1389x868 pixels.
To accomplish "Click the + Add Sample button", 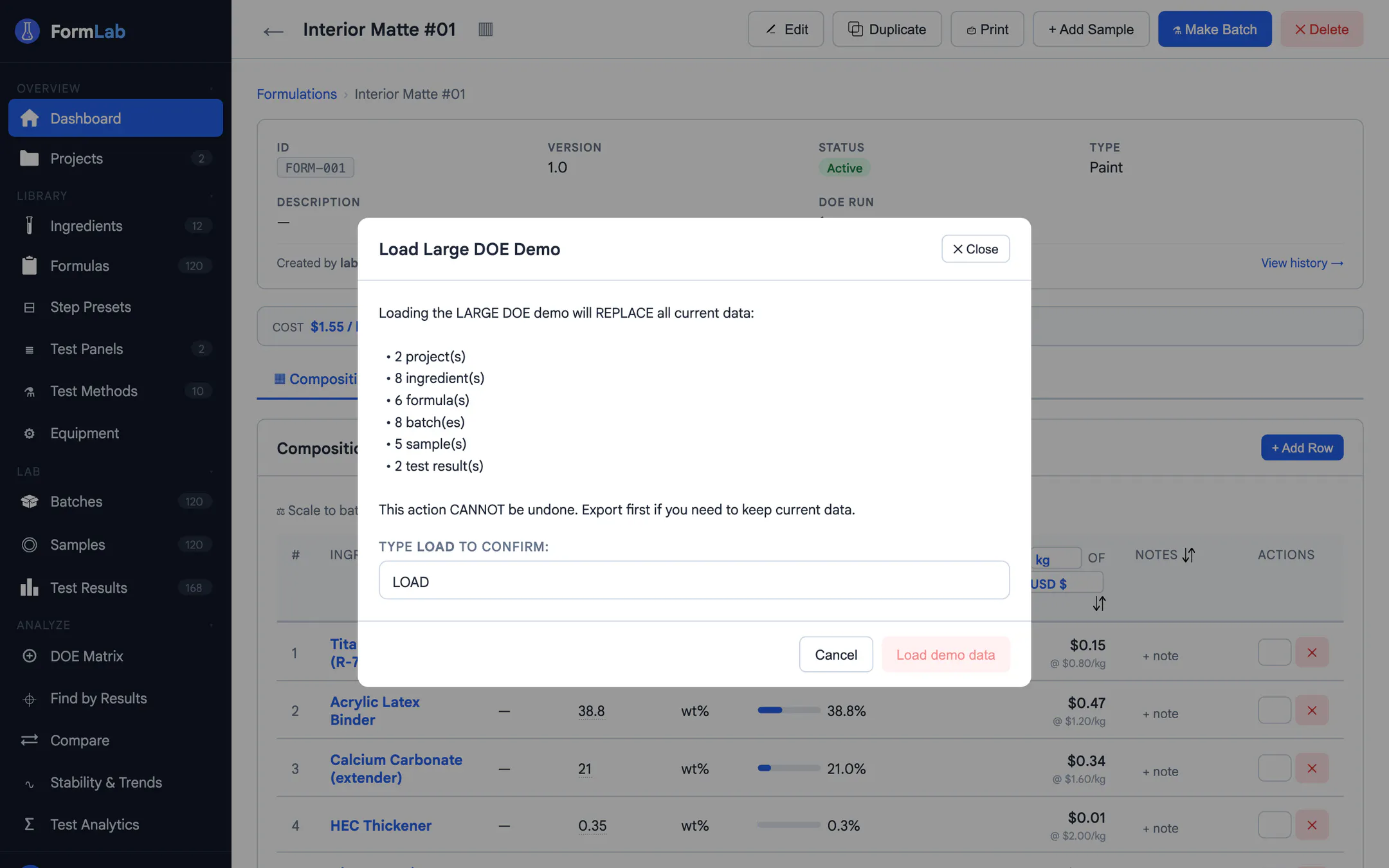I will click(x=1091, y=29).
